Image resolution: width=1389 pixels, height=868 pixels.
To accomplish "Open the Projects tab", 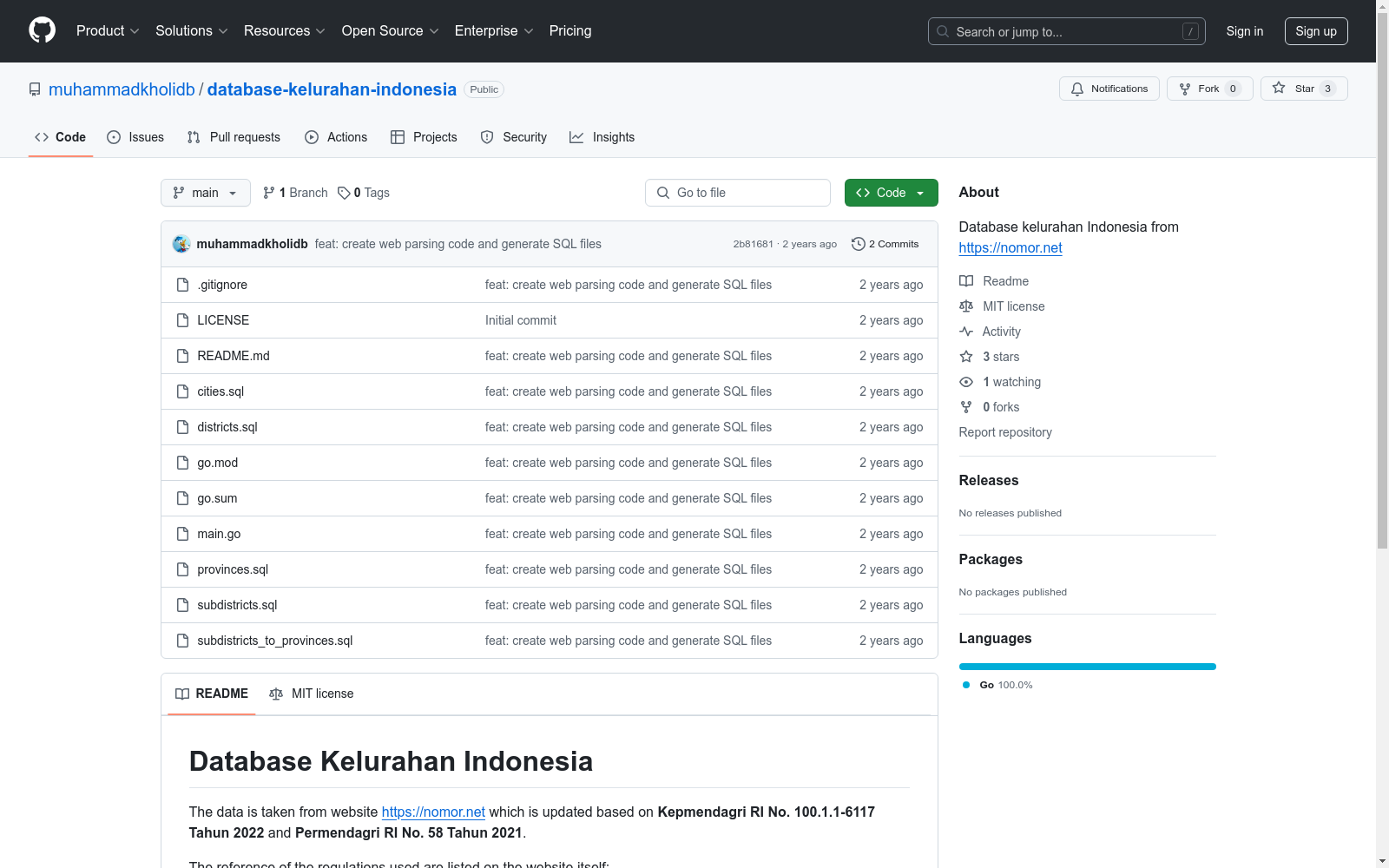I will 424,137.
